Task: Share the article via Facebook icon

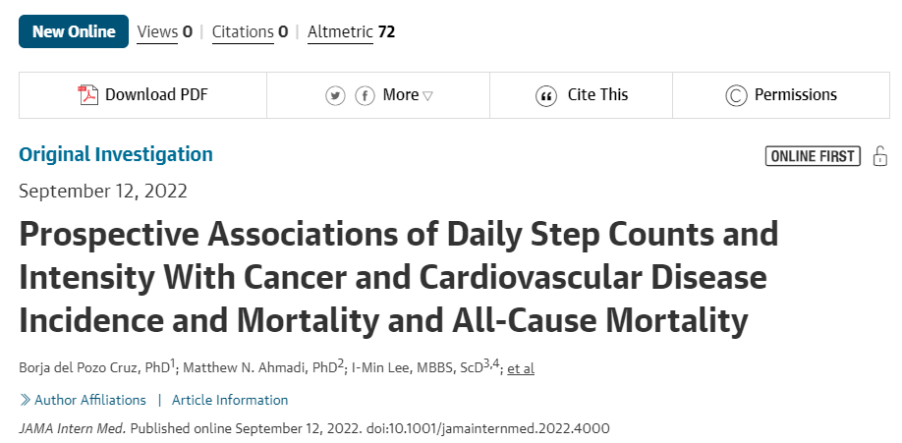Action: [x=365, y=96]
